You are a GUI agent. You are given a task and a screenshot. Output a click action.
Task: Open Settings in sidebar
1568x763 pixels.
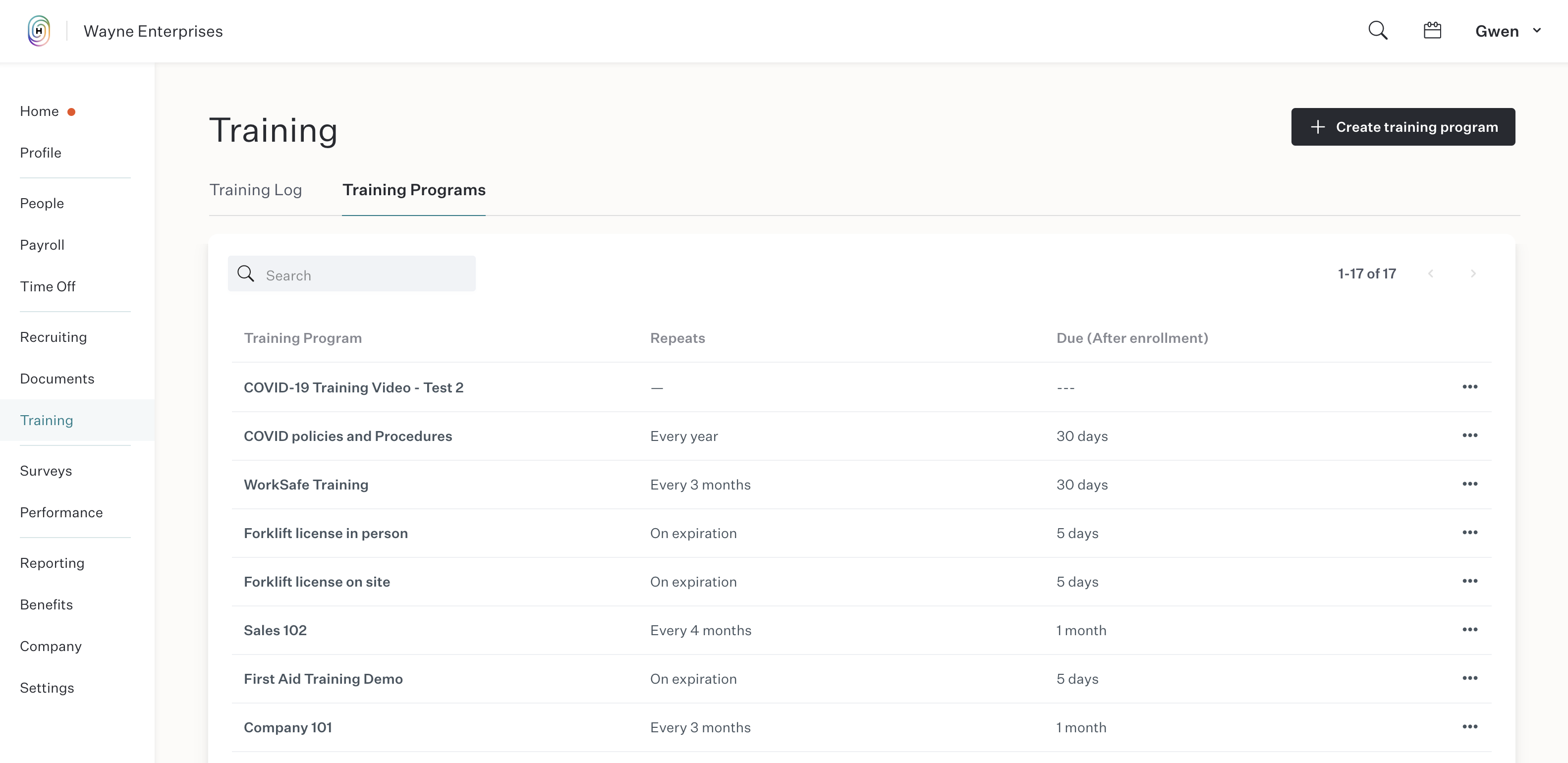pos(47,688)
